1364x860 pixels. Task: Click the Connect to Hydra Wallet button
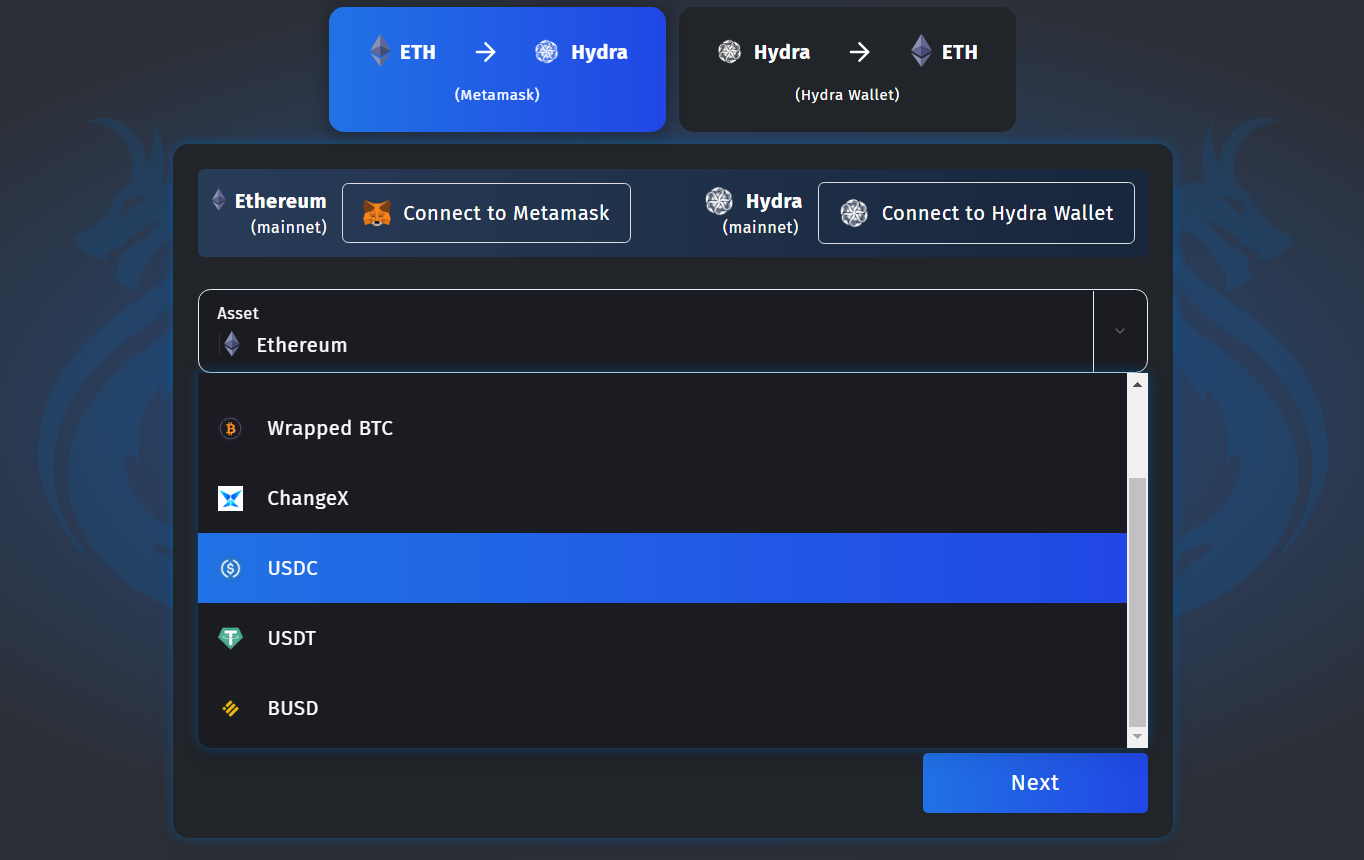coord(976,213)
